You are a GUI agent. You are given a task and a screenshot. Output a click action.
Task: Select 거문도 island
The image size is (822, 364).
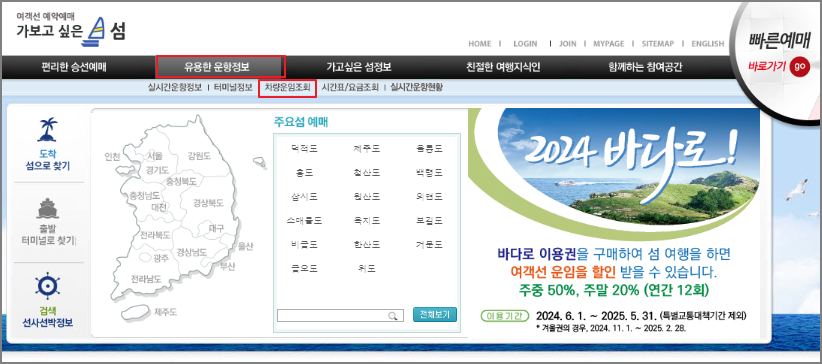(x=429, y=244)
